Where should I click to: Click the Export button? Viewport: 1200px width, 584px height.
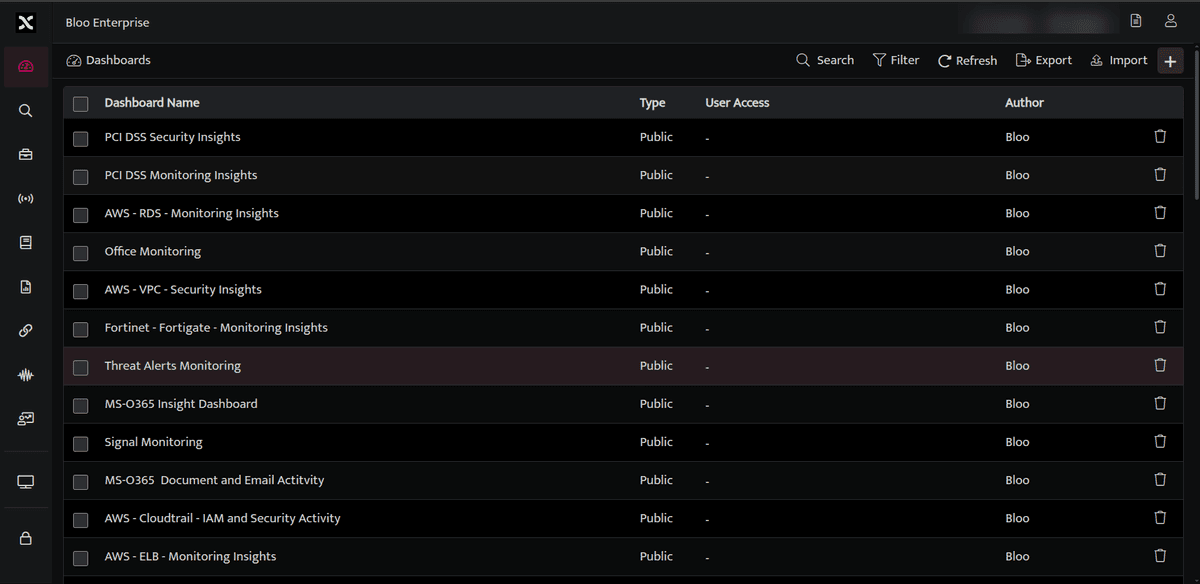click(x=1043, y=60)
